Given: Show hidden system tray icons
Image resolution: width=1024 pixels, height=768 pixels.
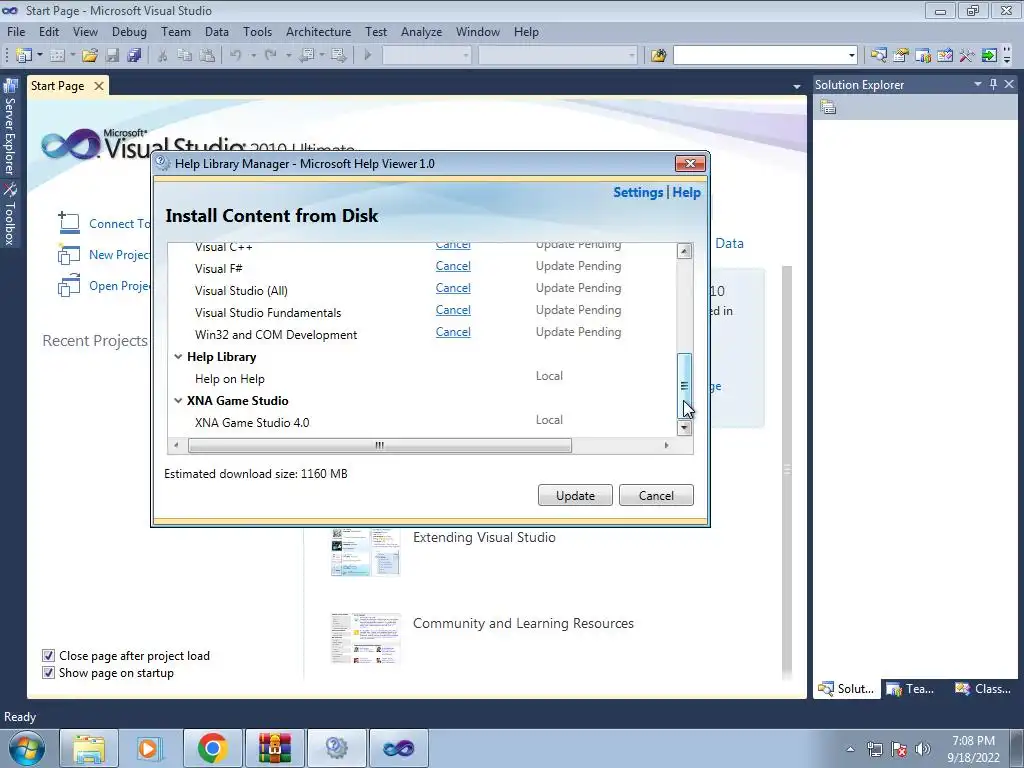Looking at the screenshot, I should point(850,749).
